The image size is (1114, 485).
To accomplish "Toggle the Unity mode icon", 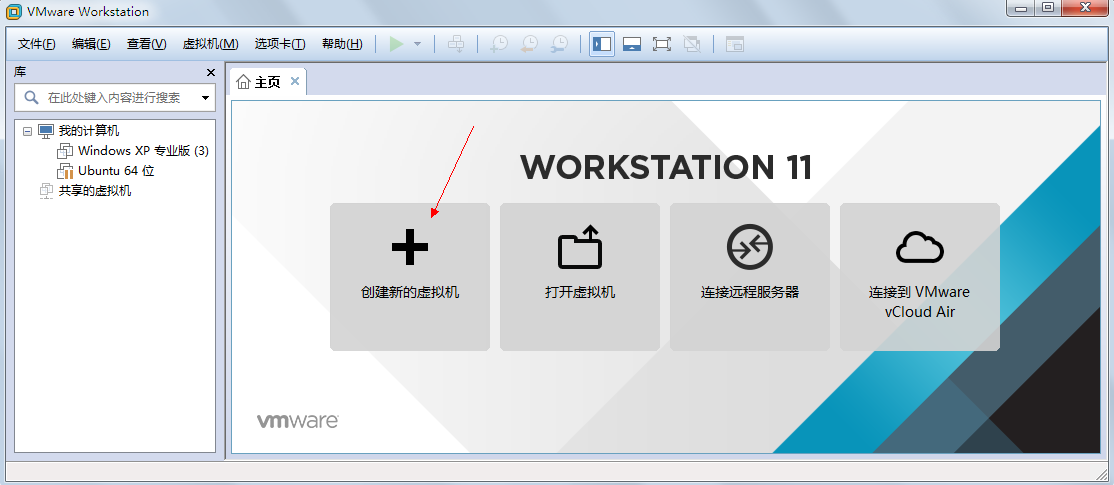I will click(x=692, y=44).
